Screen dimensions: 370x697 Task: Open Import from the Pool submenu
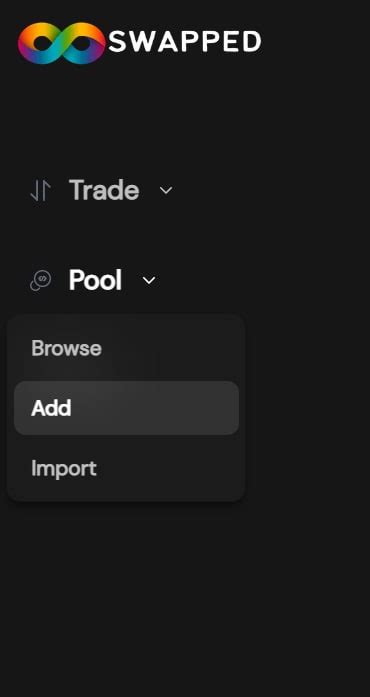click(127, 469)
